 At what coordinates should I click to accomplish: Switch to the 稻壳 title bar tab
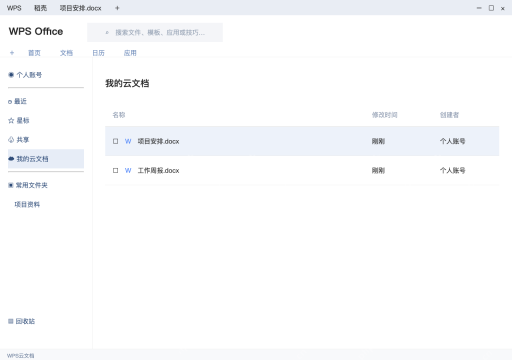(x=40, y=8)
